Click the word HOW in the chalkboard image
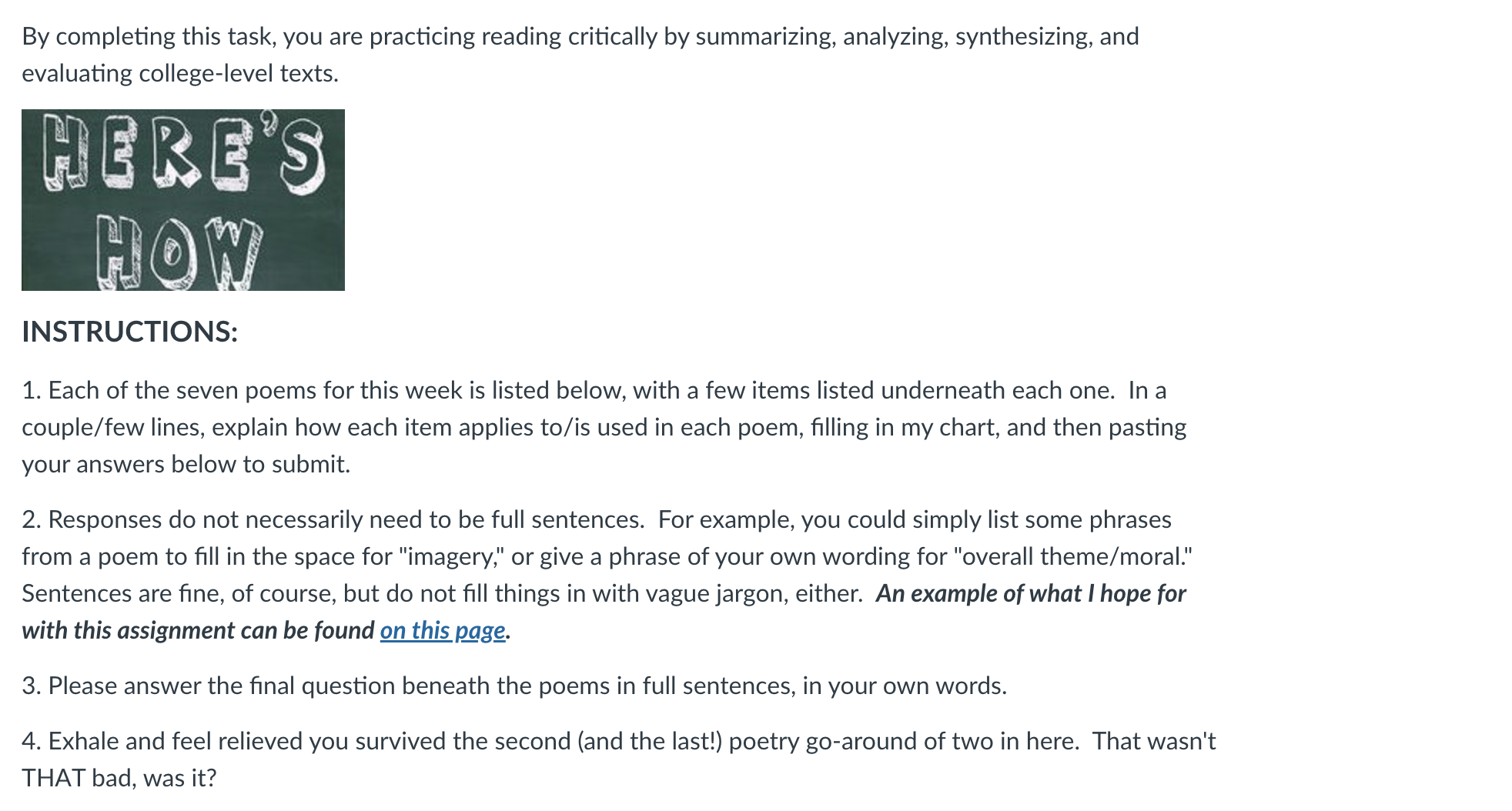The height and width of the screenshot is (811, 1512). pos(179,252)
